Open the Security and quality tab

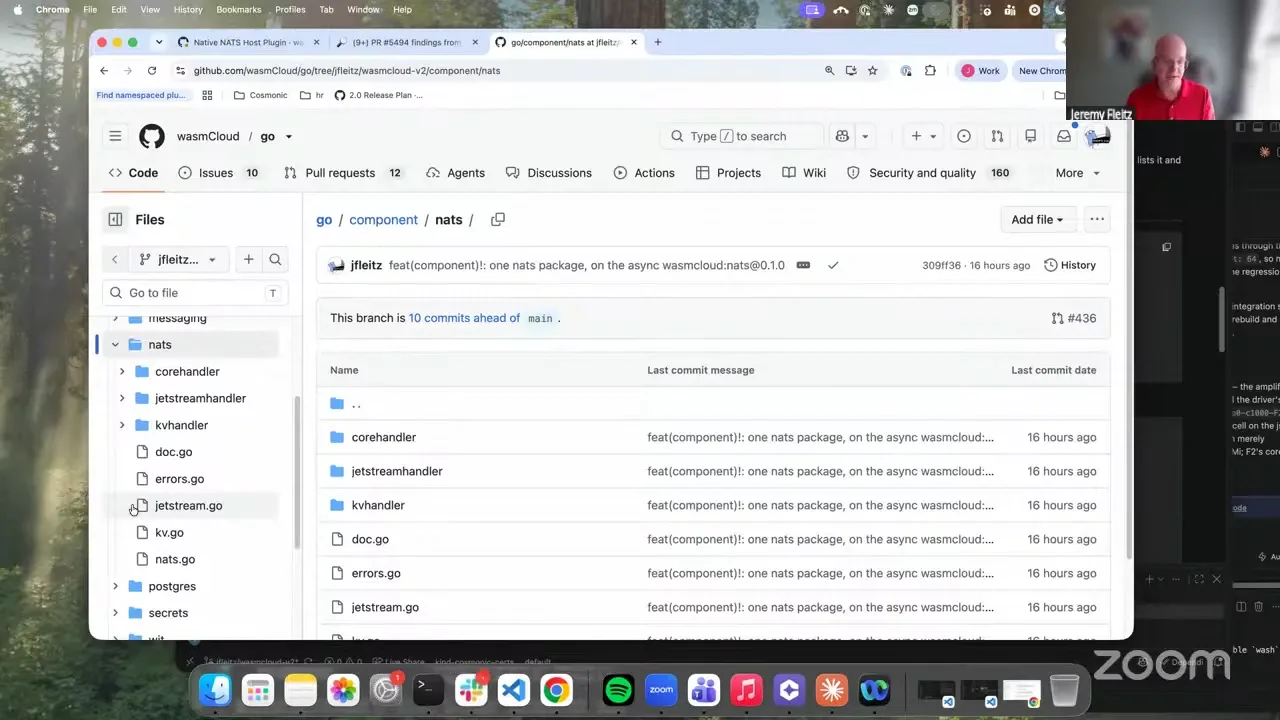point(928,173)
